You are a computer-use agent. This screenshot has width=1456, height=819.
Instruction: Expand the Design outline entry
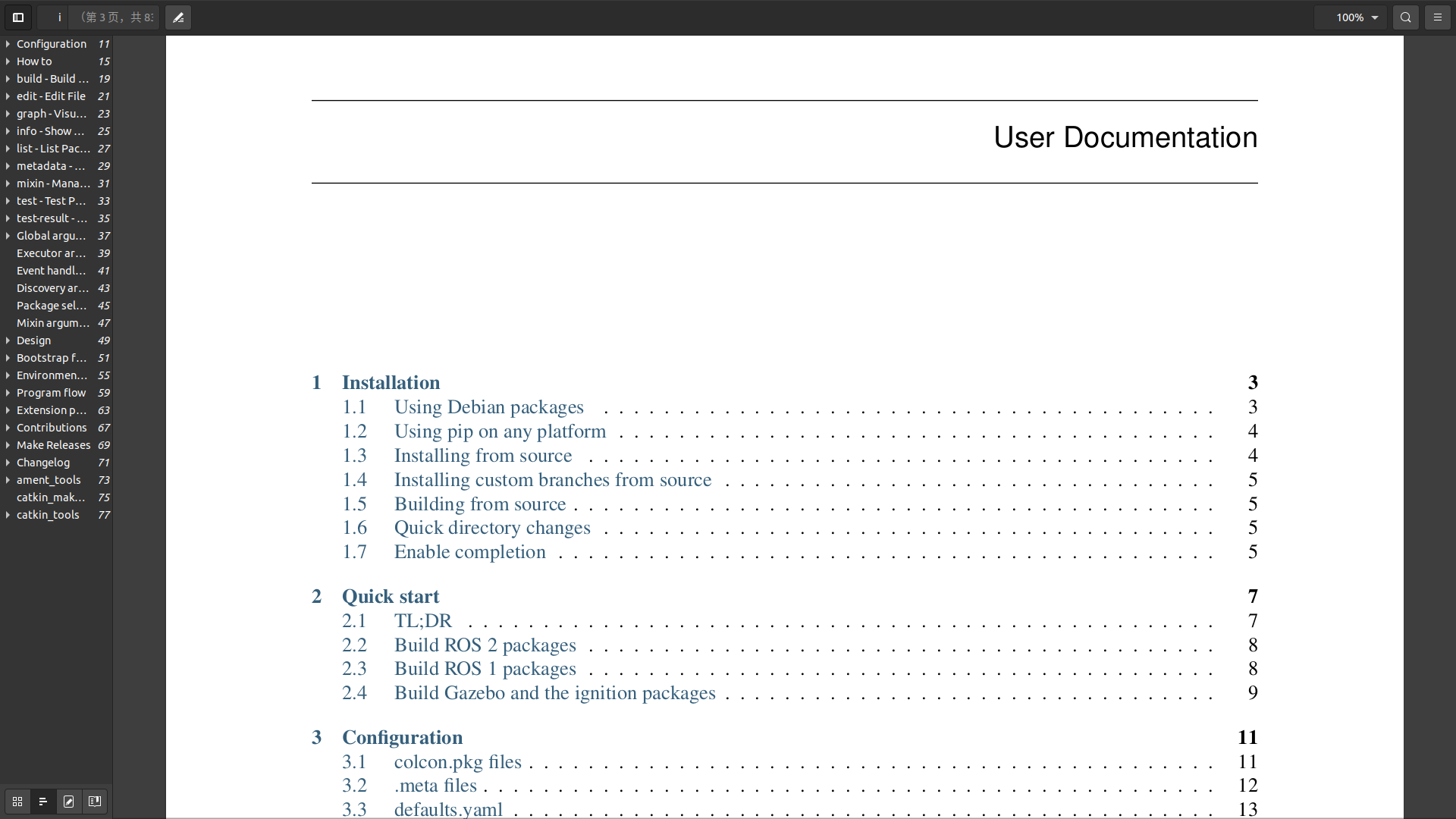8,340
